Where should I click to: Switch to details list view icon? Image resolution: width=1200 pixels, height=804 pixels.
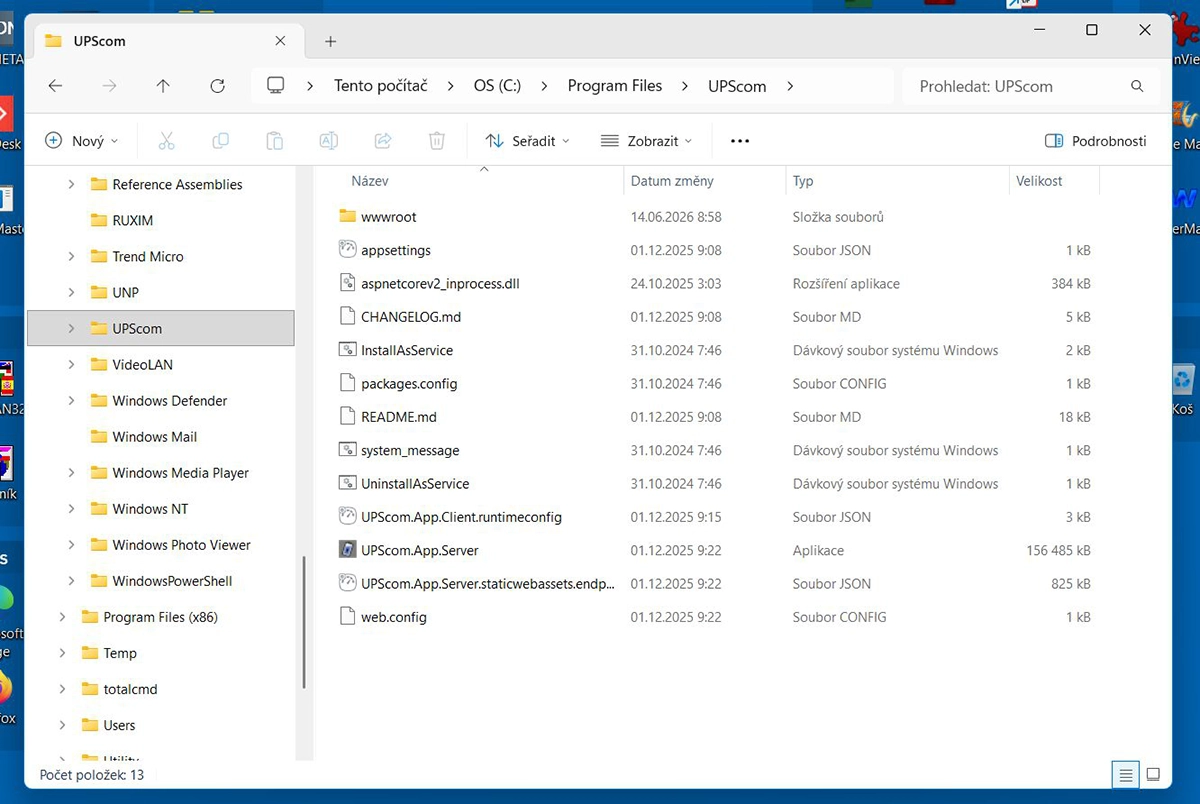(1126, 774)
